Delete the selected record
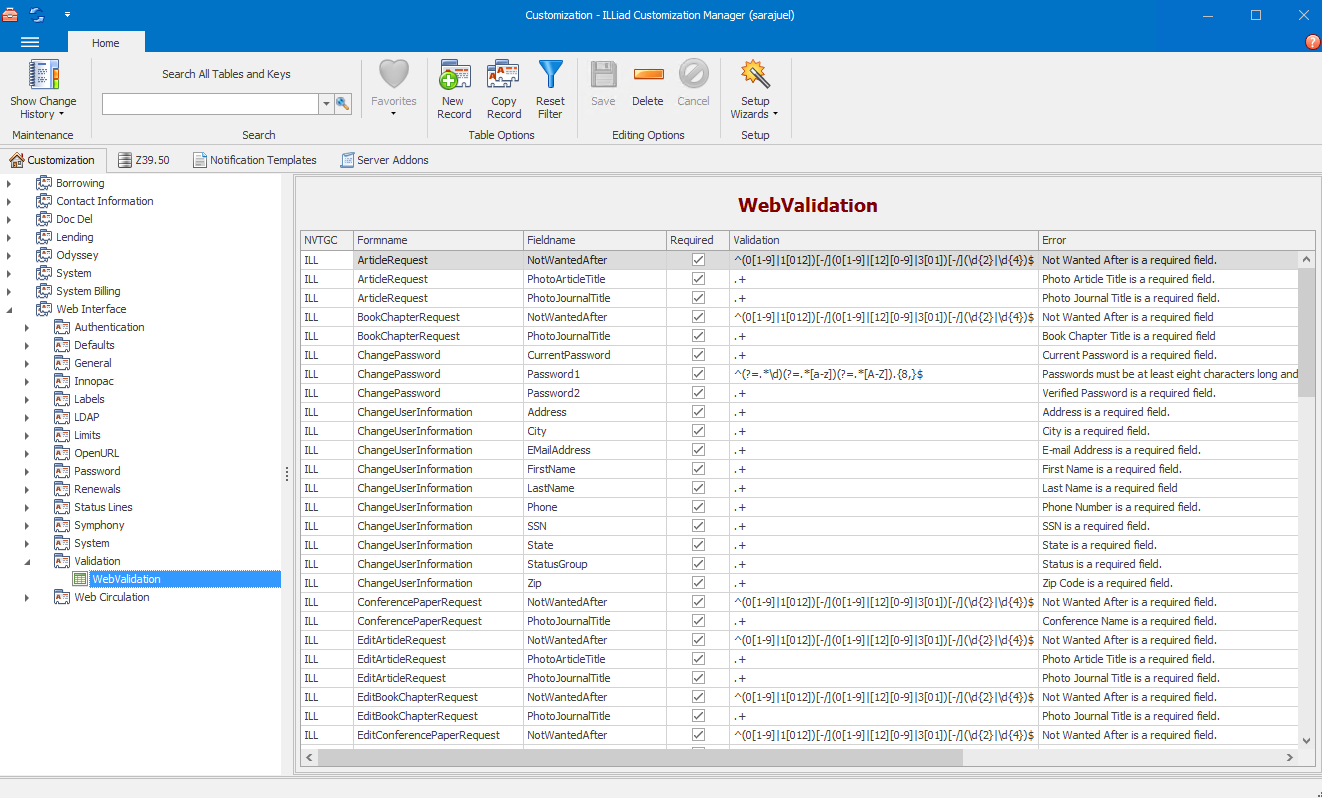 pos(647,85)
